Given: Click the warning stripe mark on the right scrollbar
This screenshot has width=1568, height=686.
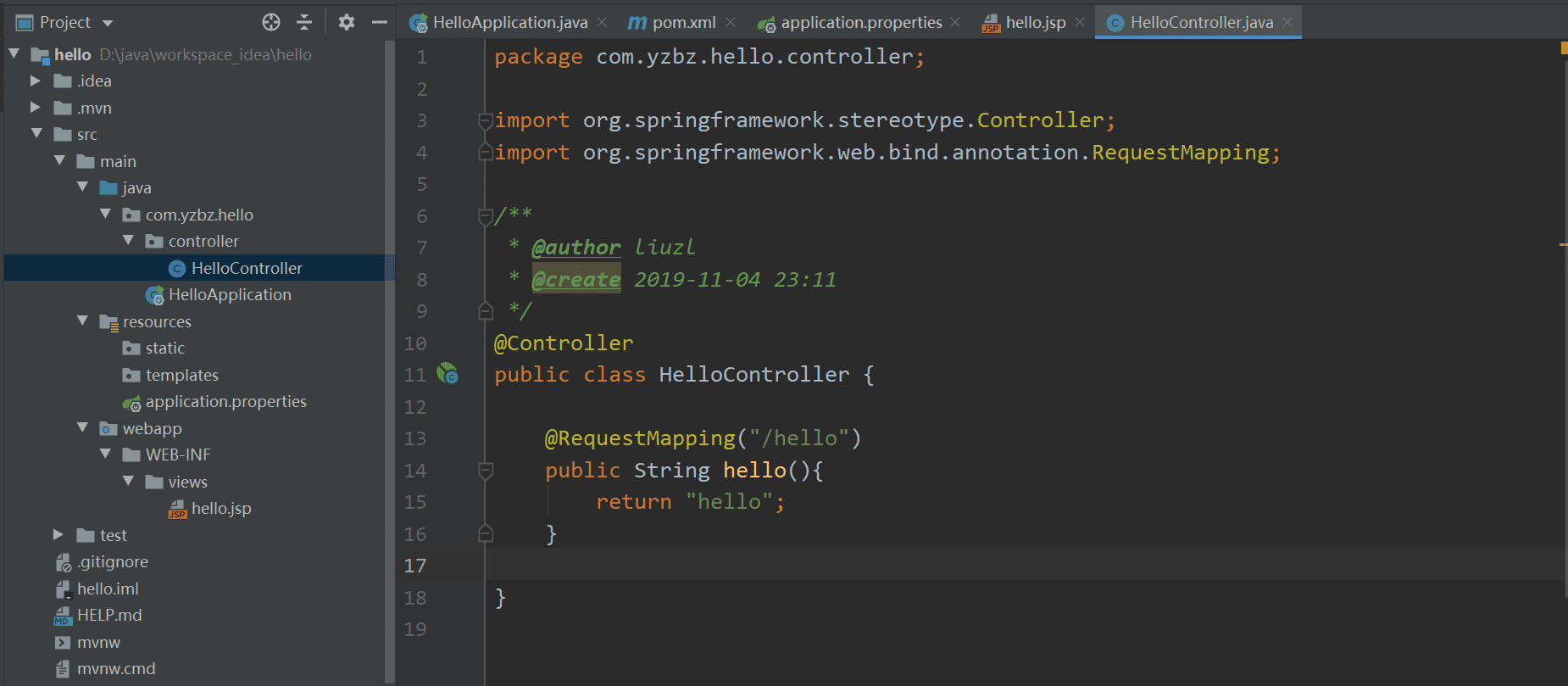Looking at the screenshot, I should (x=1563, y=245).
